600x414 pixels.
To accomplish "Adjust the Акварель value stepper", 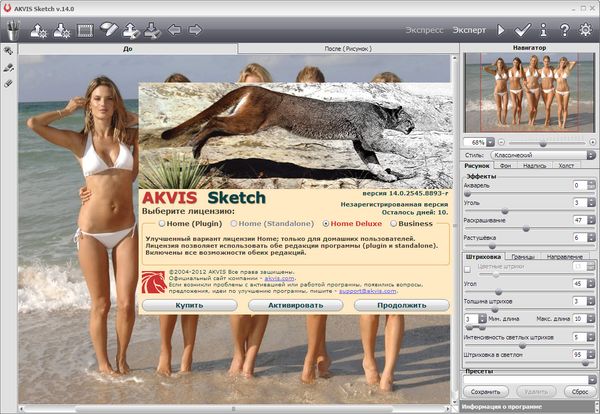I will 591,186.
